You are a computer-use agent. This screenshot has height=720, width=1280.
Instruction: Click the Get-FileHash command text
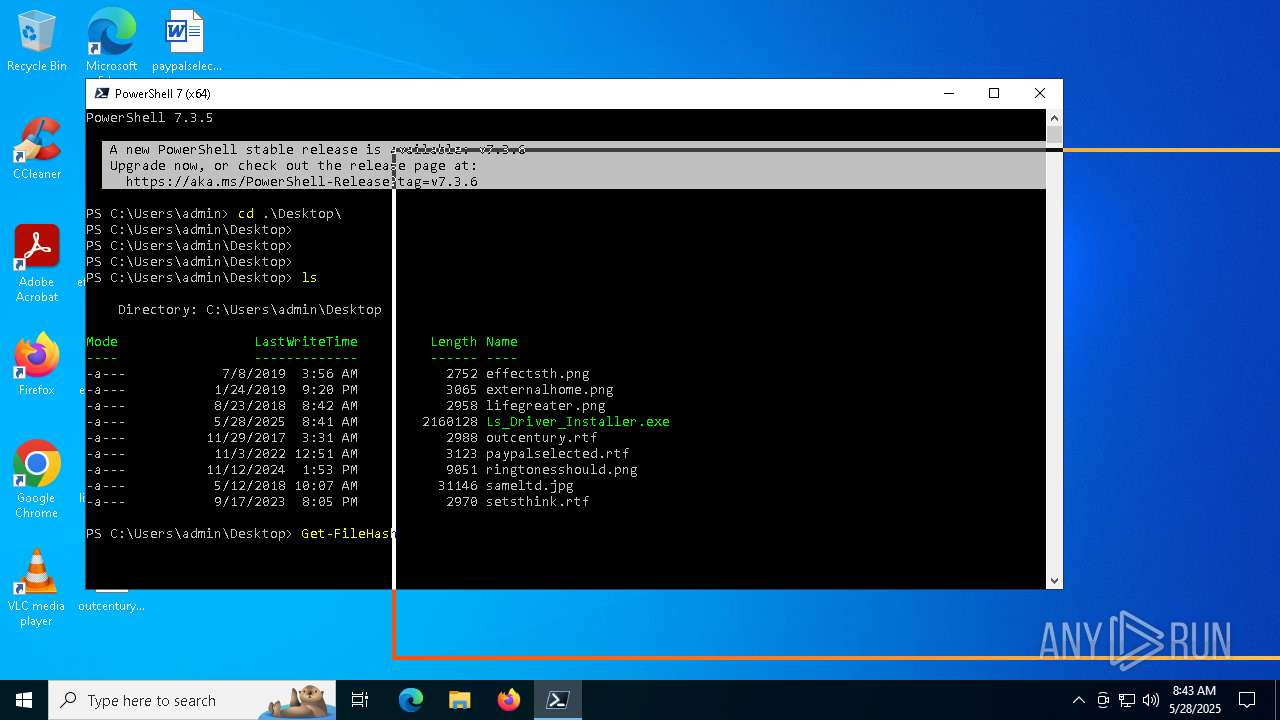[x=348, y=534]
